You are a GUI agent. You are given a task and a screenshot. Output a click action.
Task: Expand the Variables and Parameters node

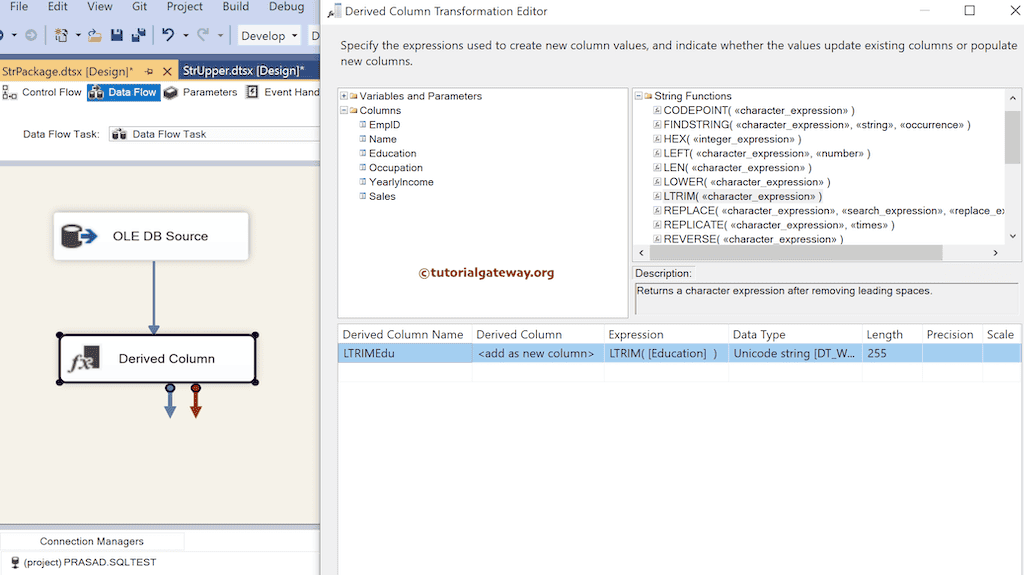(x=344, y=96)
